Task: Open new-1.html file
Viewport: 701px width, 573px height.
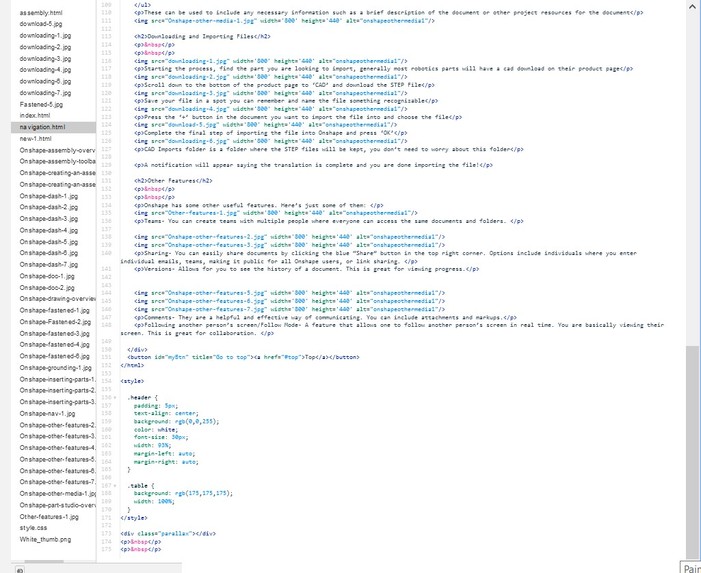Action: tap(35, 139)
